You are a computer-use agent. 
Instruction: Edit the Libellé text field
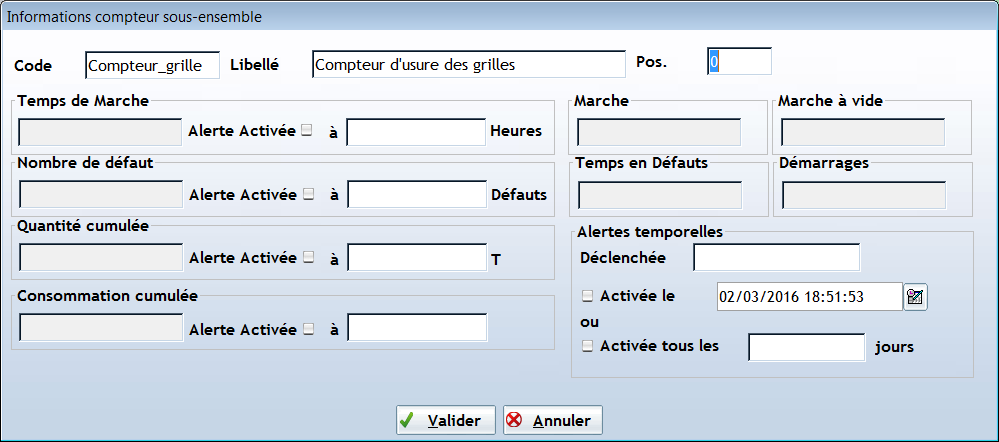tap(469, 64)
